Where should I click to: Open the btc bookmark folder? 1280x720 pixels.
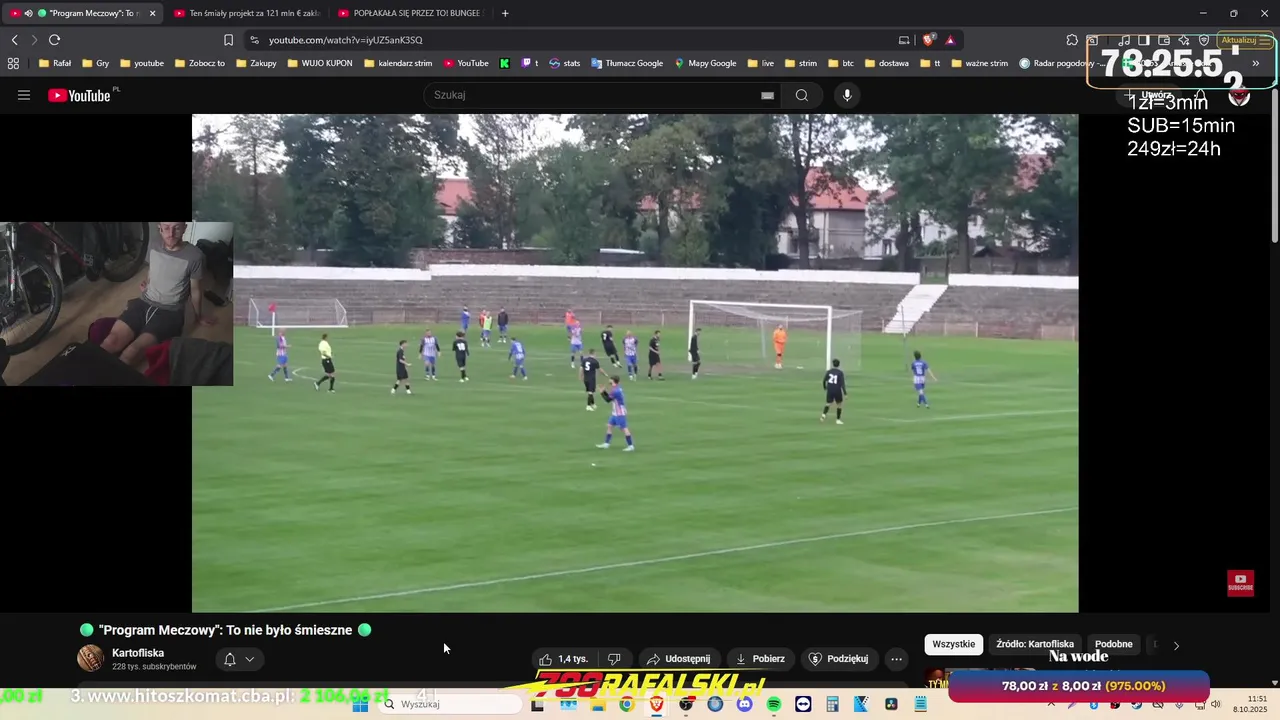(841, 63)
